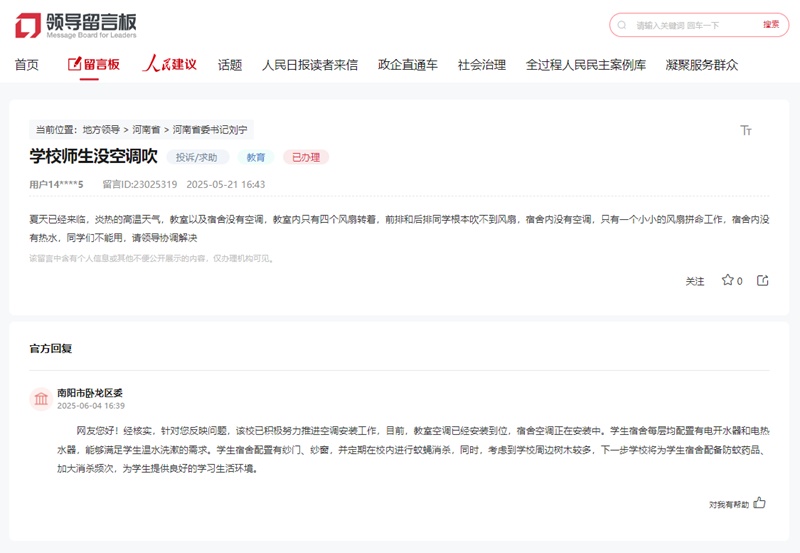Image resolution: width=800 pixels, height=553 pixels.
Task: Click the search magnifier icon
Action: pyautogui.click(x=624, y=25)
